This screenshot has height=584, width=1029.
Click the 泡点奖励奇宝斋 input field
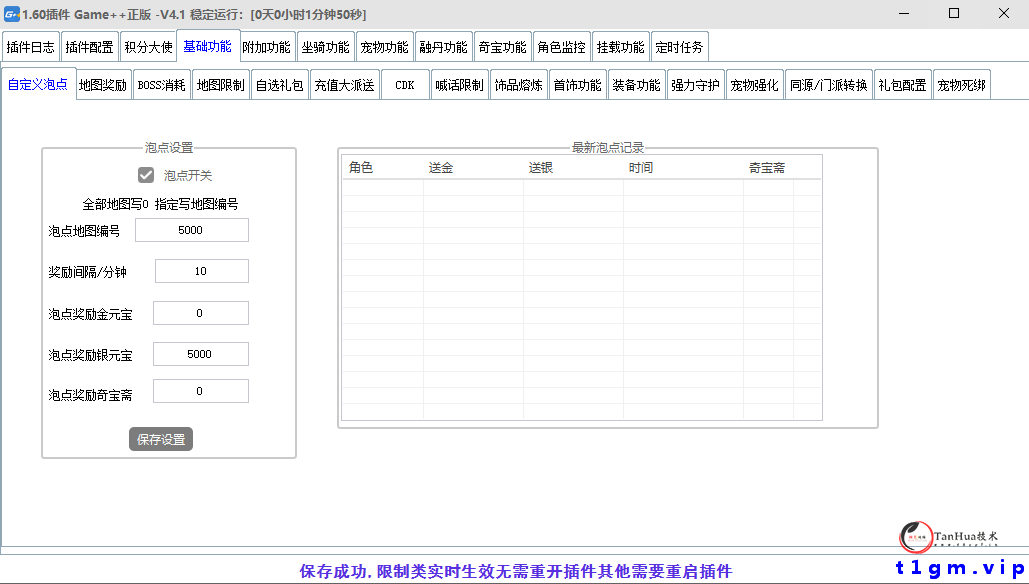point(200,390)
